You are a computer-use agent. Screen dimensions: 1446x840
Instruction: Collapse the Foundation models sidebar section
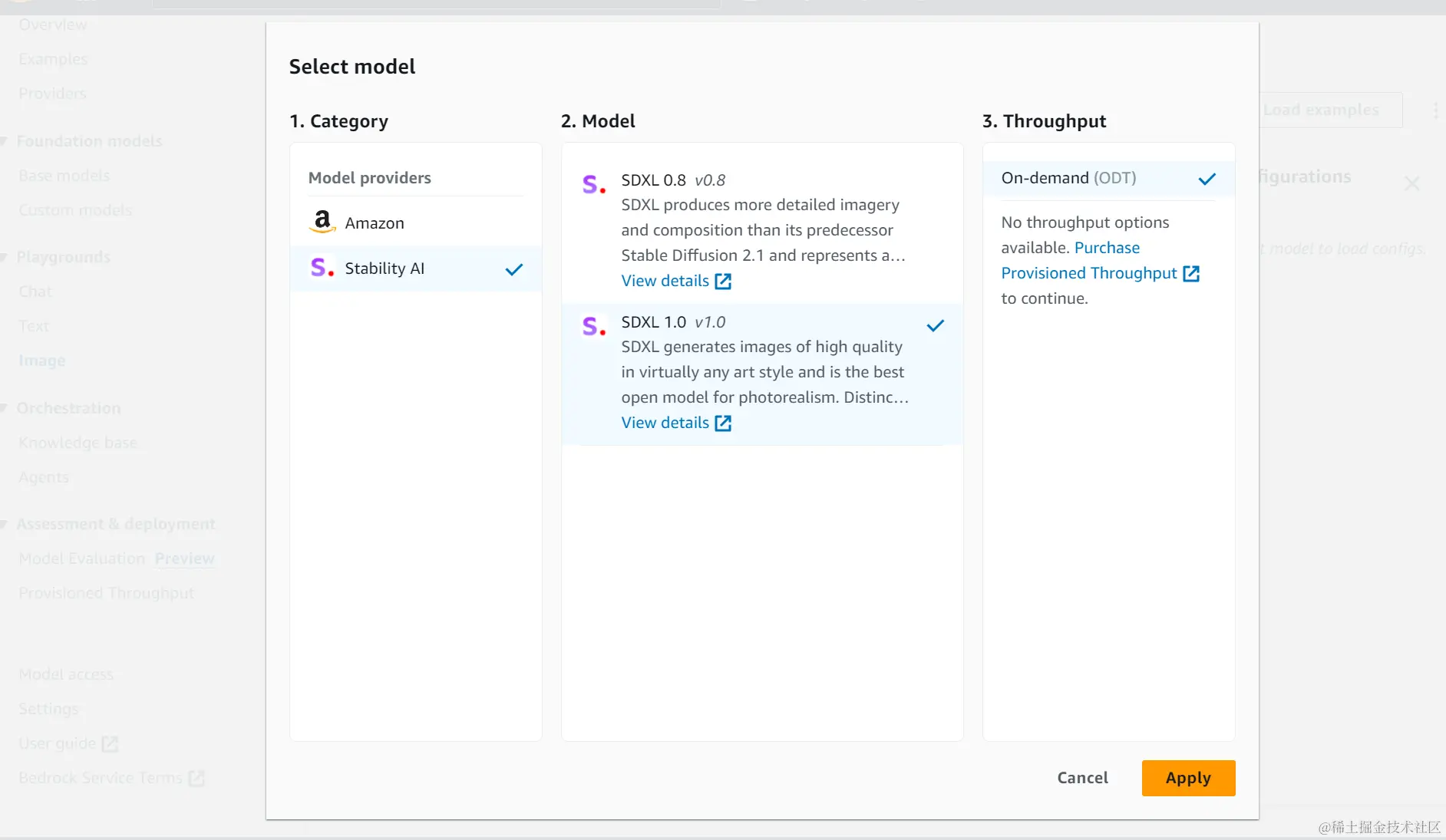[x=5, y=141]
